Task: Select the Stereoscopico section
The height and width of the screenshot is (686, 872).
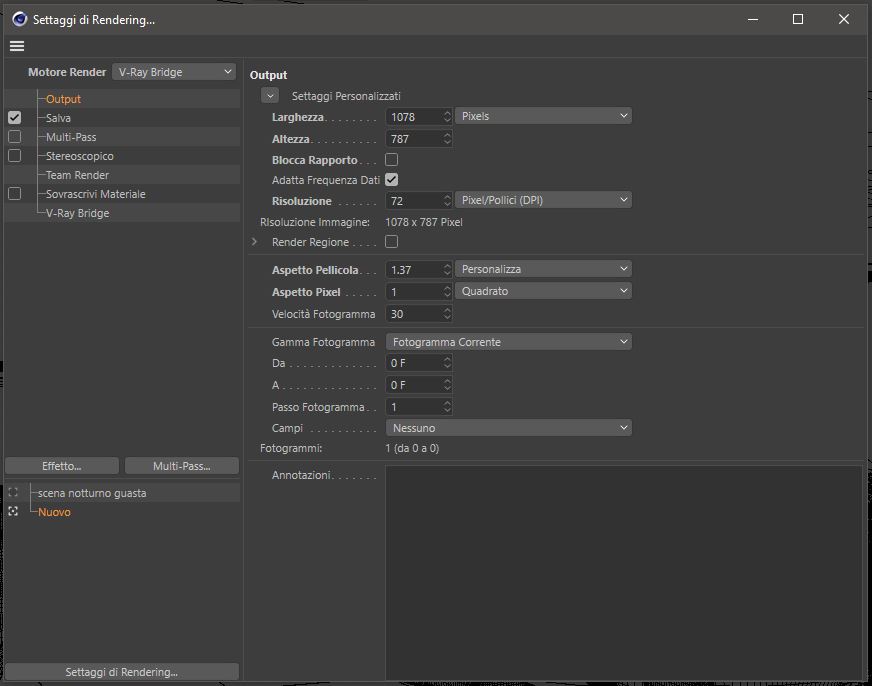Action: (80, 156)
